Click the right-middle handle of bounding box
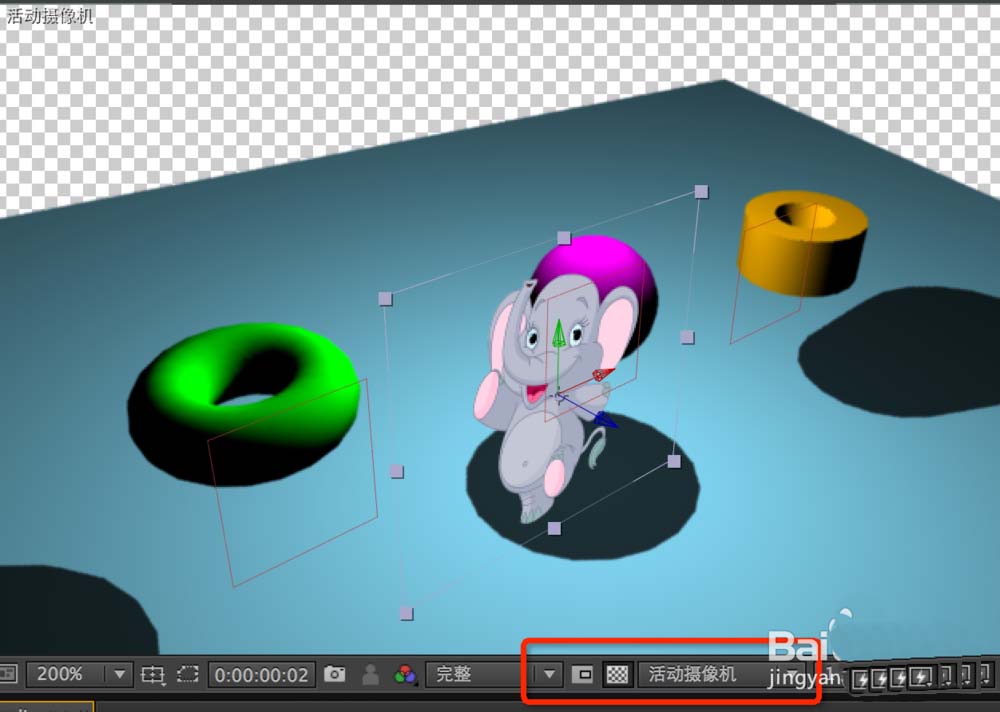This screenshot has height=712, width=1000. [x=687, y=337]
